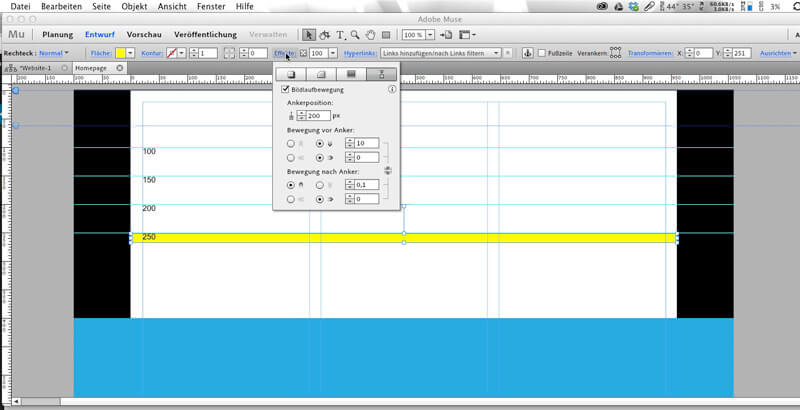Select the Selection arrow tool

click(308, 35)
